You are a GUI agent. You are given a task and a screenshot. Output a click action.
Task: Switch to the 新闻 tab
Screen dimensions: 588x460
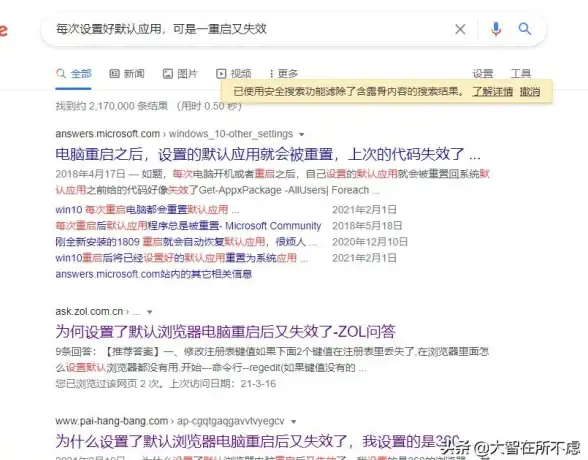[127, 74]
